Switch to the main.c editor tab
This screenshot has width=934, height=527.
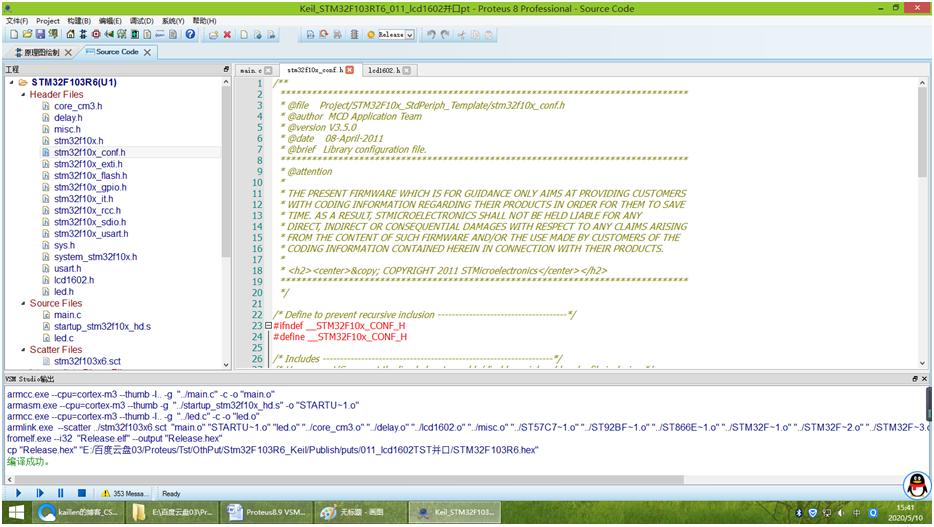(251, 70)
